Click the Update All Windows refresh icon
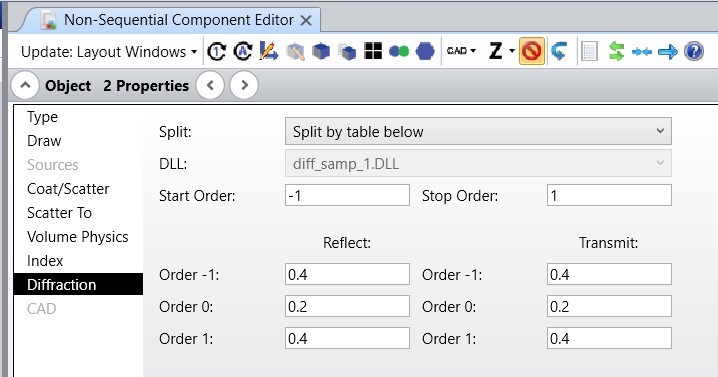This screenshot has width=718, height=377. 217,51
